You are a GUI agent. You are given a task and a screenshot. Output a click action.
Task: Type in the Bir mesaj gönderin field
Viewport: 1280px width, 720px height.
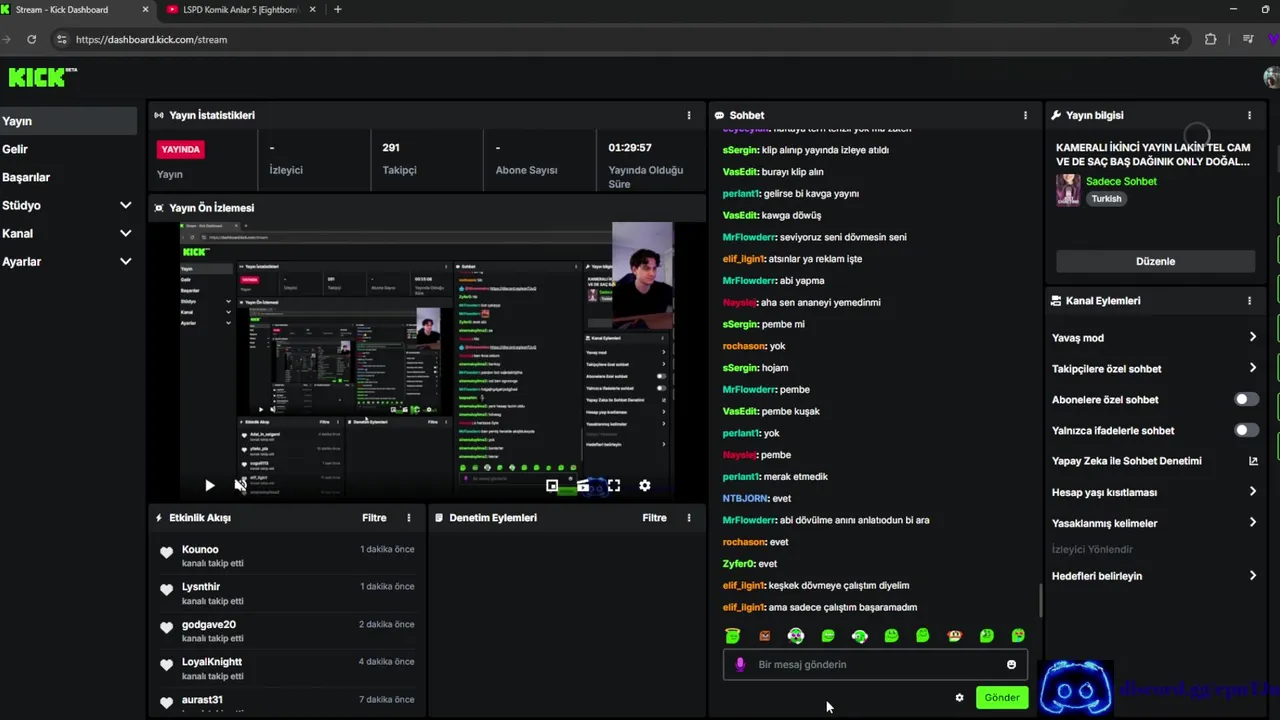875,664
